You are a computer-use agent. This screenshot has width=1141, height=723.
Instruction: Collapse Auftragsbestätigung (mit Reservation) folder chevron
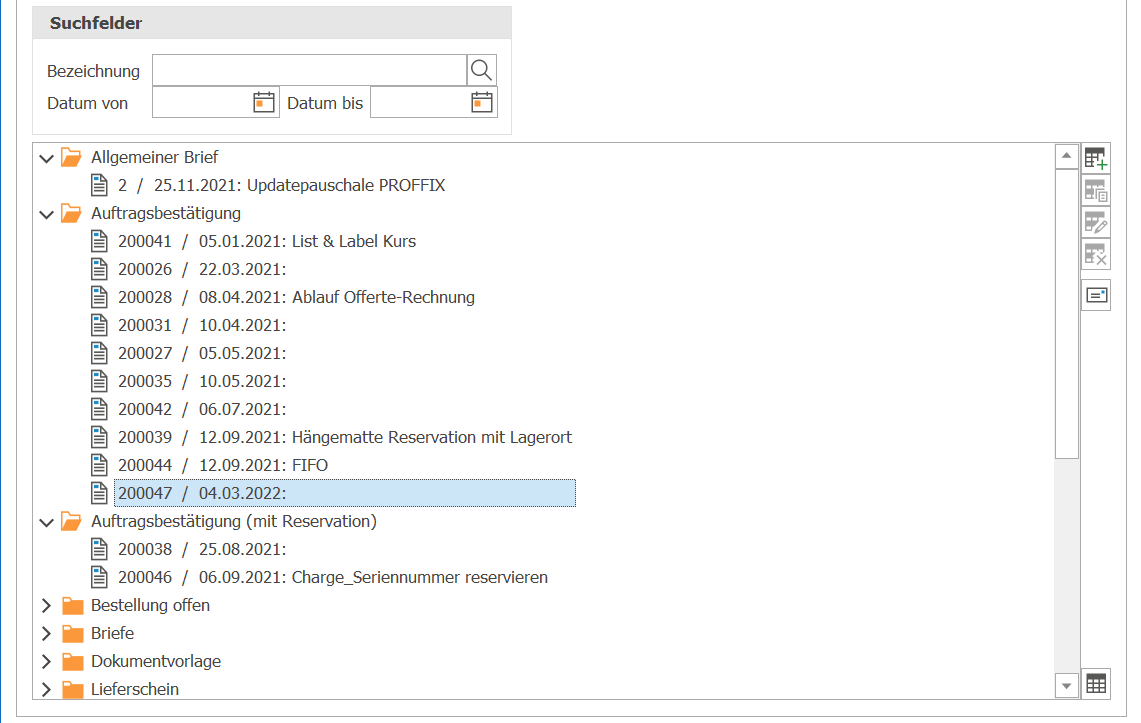point(47,522)
